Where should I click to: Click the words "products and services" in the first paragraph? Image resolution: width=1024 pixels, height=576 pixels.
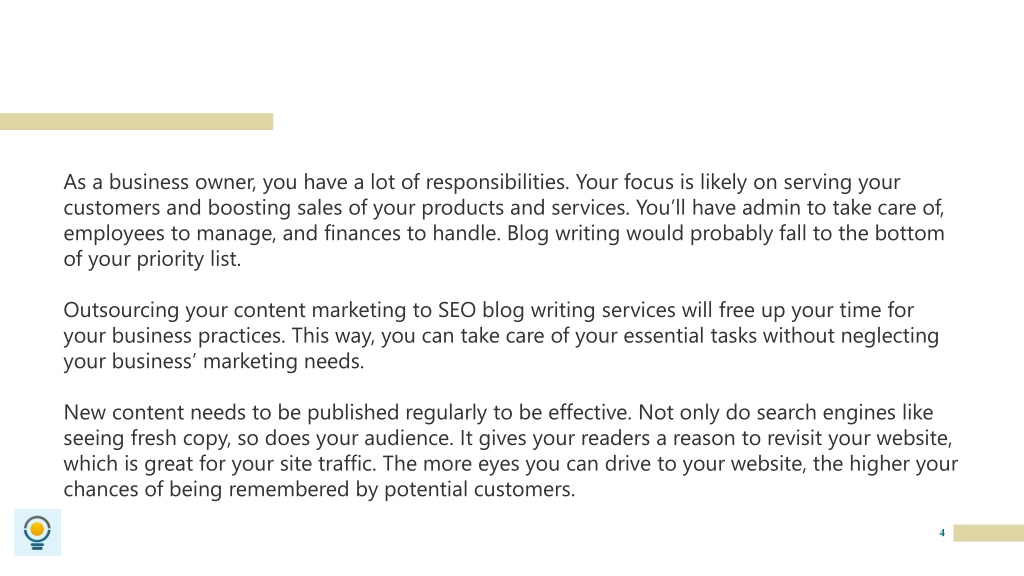tap(526, 208)
